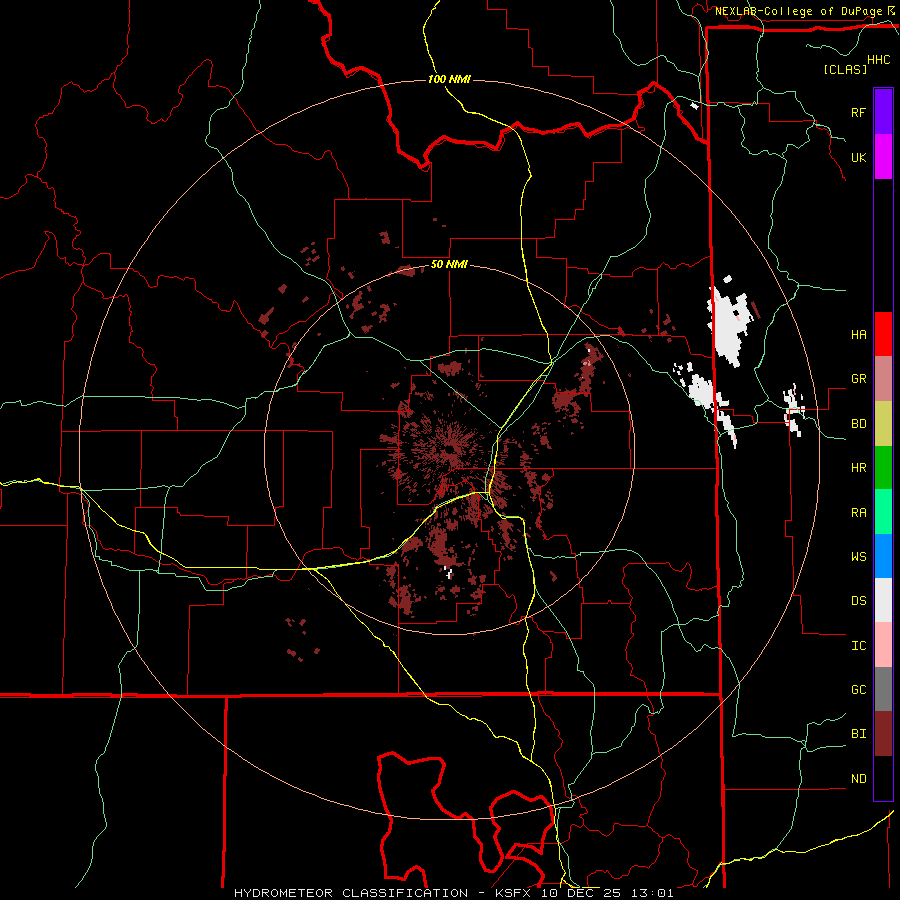
Task: Click the '50 NMI' range ring label
Action: (x=449, y=264)
